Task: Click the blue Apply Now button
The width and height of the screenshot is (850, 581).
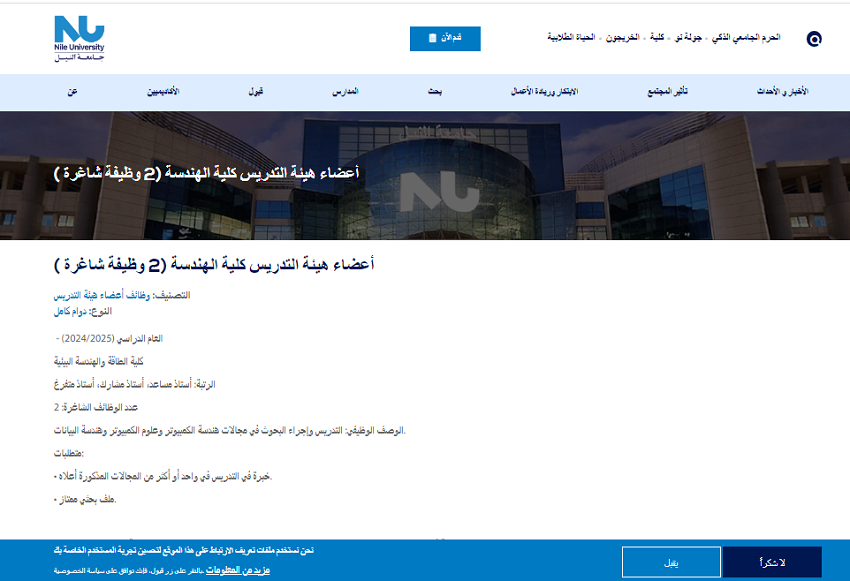Action: 445,38
